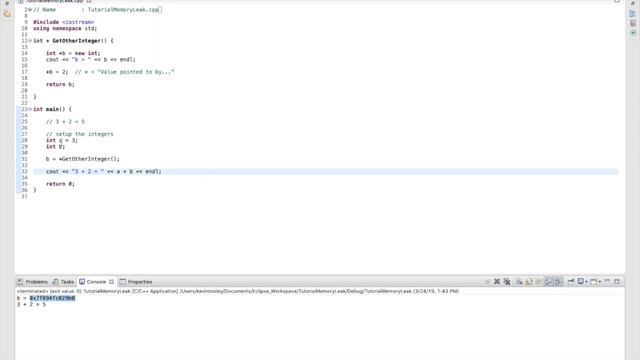The height and width of the screenshot is (360, 640).
Task: Click the '3 + 2 = 5' console output line
Action: 31,304
